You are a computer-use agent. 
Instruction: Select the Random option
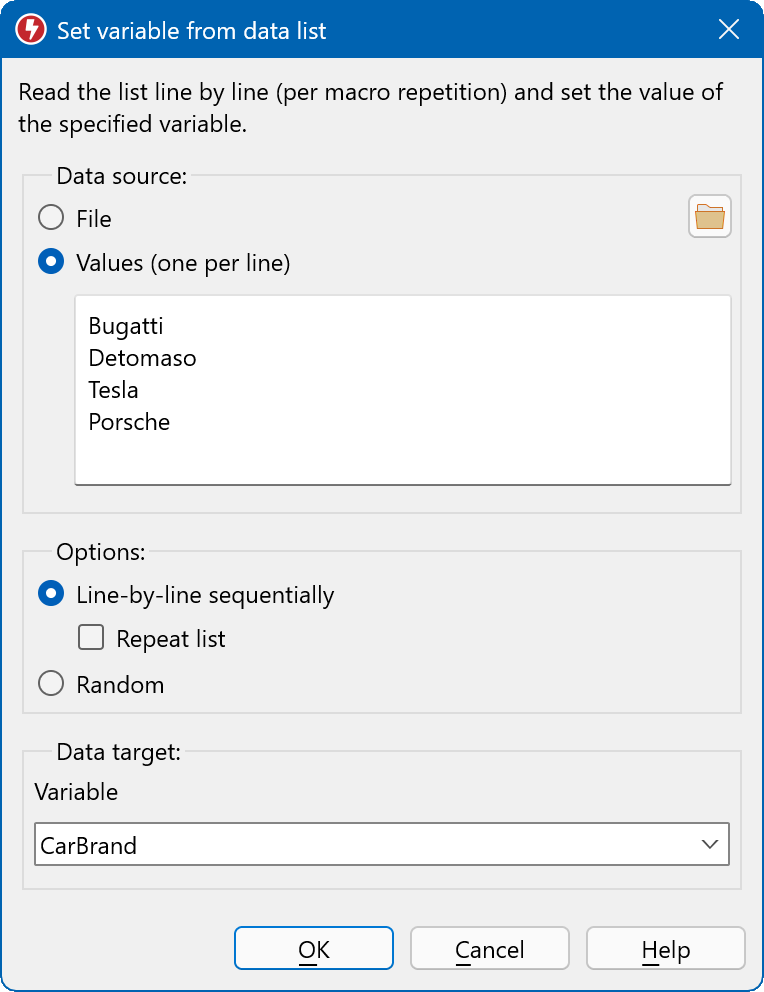pyautogui.click(x=51, y=685)
